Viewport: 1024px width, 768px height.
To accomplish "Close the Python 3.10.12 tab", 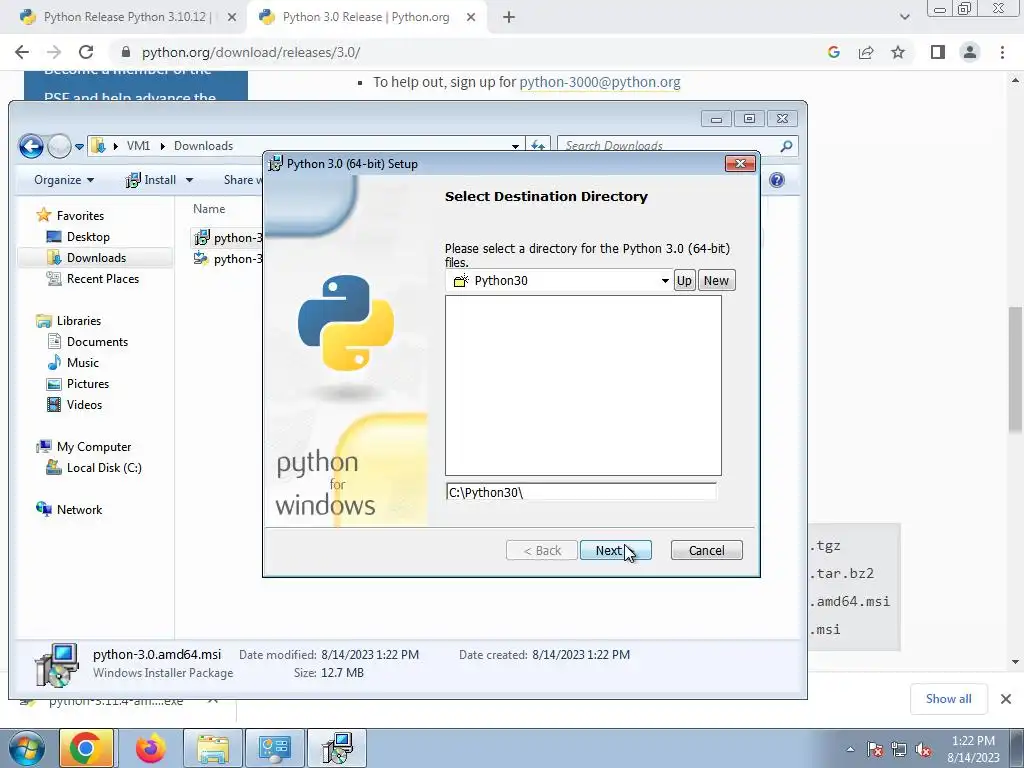I will pyautogui.click(x=231, y=18).
